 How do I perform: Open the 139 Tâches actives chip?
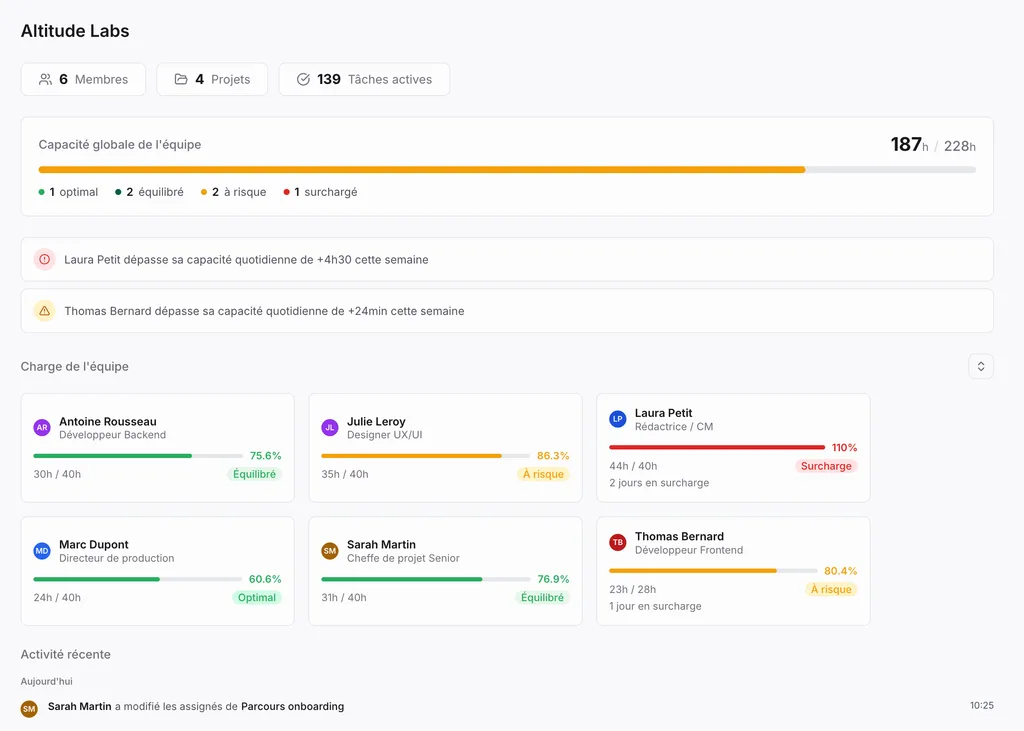pos(364,79)
